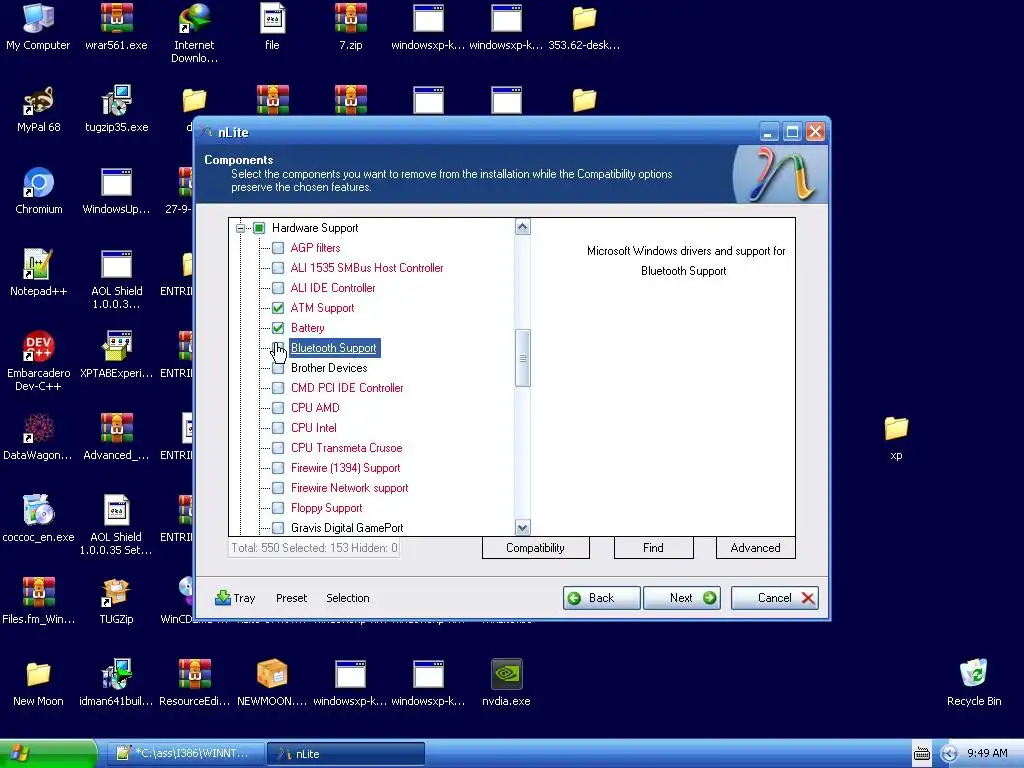Viewport: 1024px width, 768px height.
Task: Open Recycle Bin
Action: click(974, 682)
